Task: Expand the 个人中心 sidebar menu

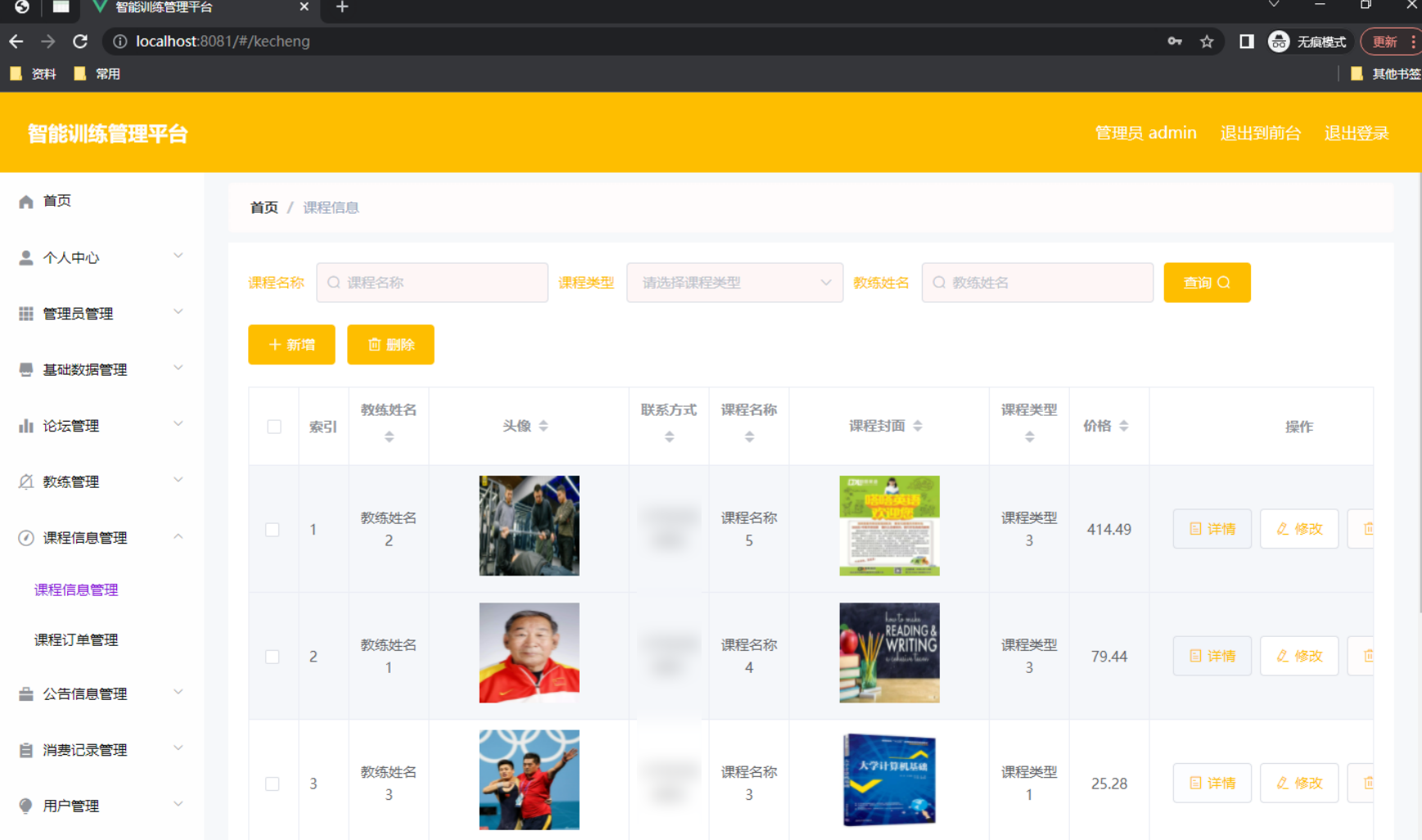Action: [x=102, y=257]
